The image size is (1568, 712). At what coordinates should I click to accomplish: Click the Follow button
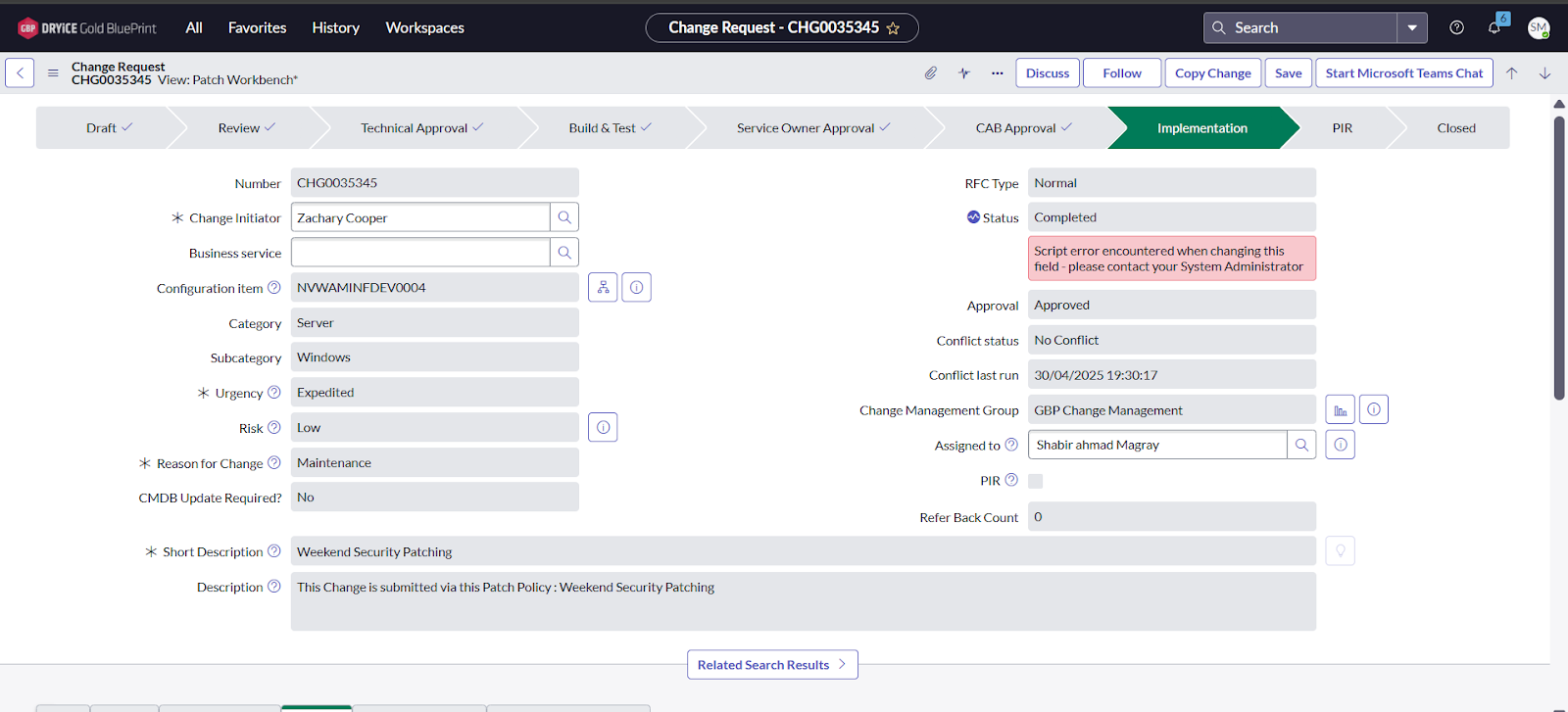(1122, 72)
